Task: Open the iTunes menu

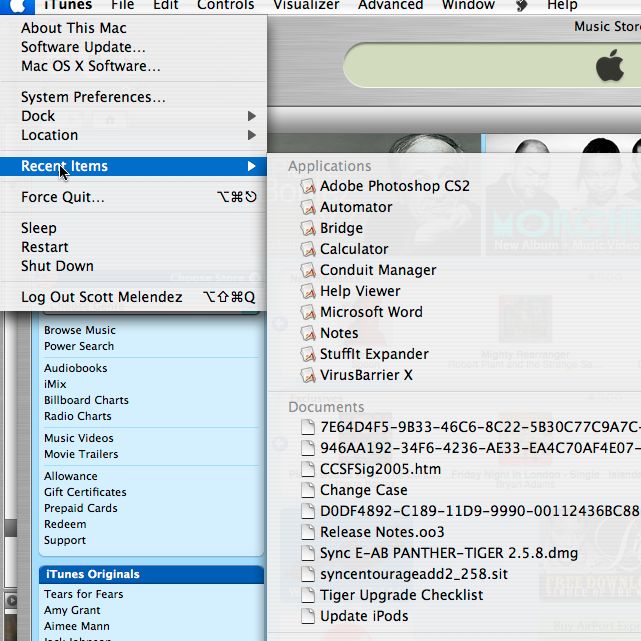Action: point(67,5)
